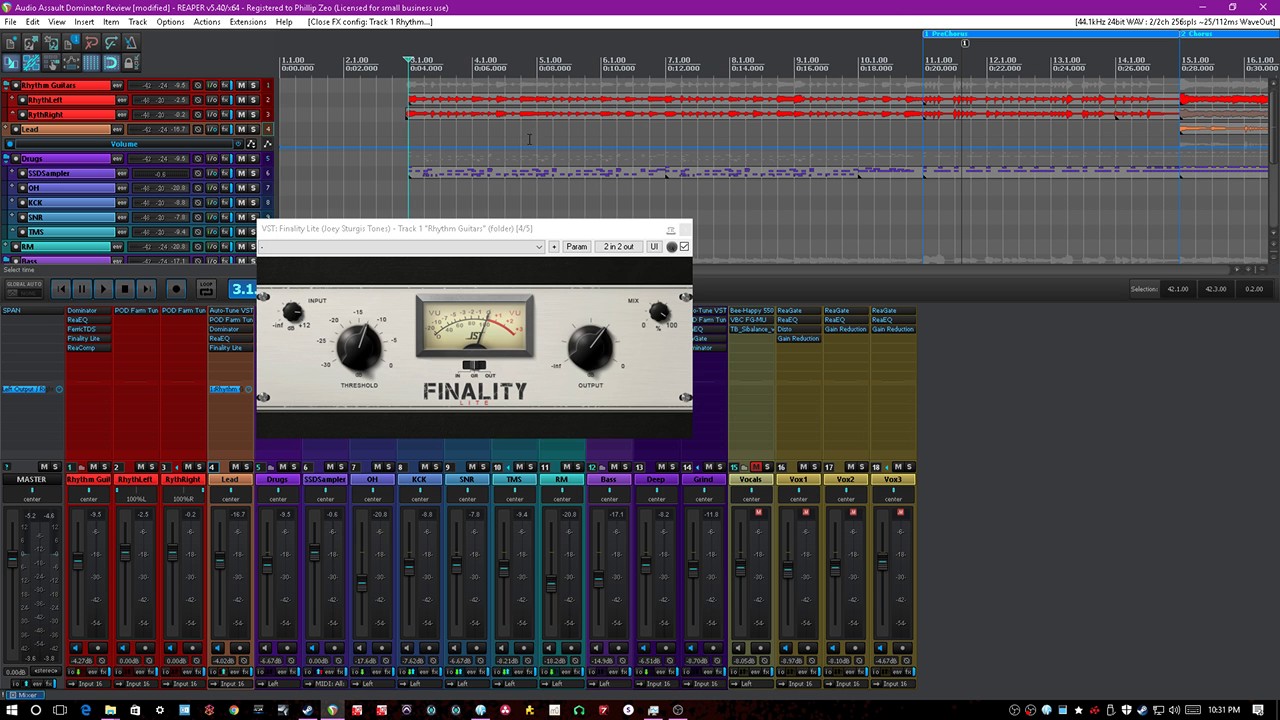Toggle ripple editing in the toolbar
The width and height of the screenshot is (1280, 720).
tap(51, 63)
